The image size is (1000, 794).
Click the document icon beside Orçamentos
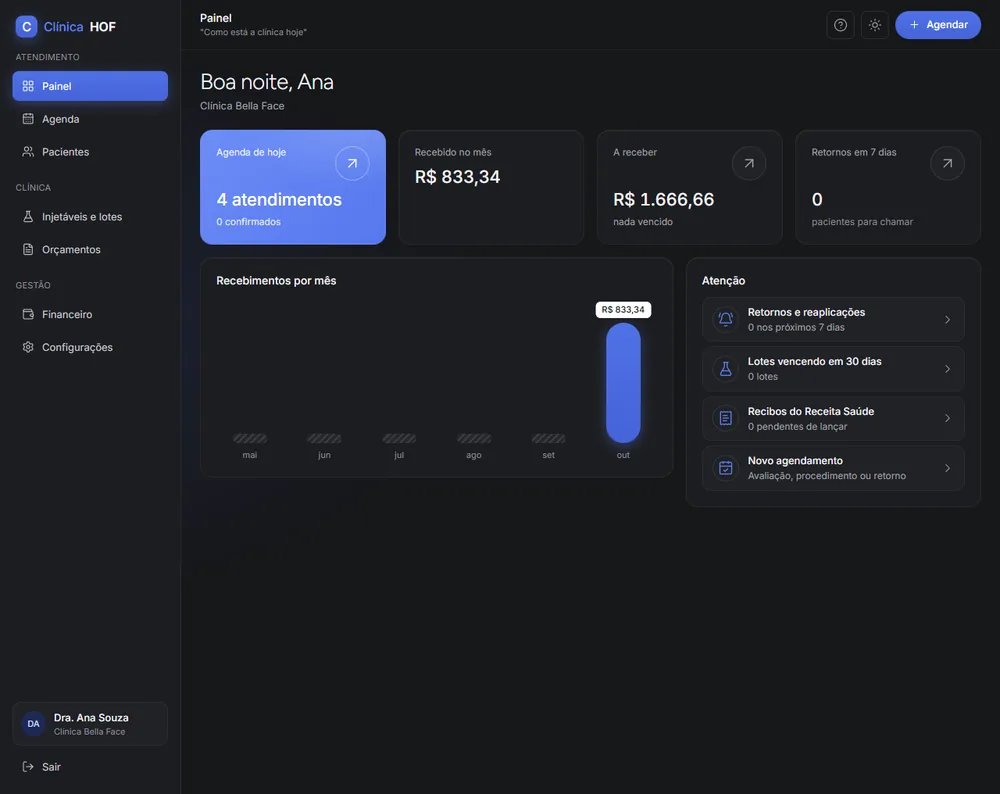pyautogui.click(x=28, y=249)
